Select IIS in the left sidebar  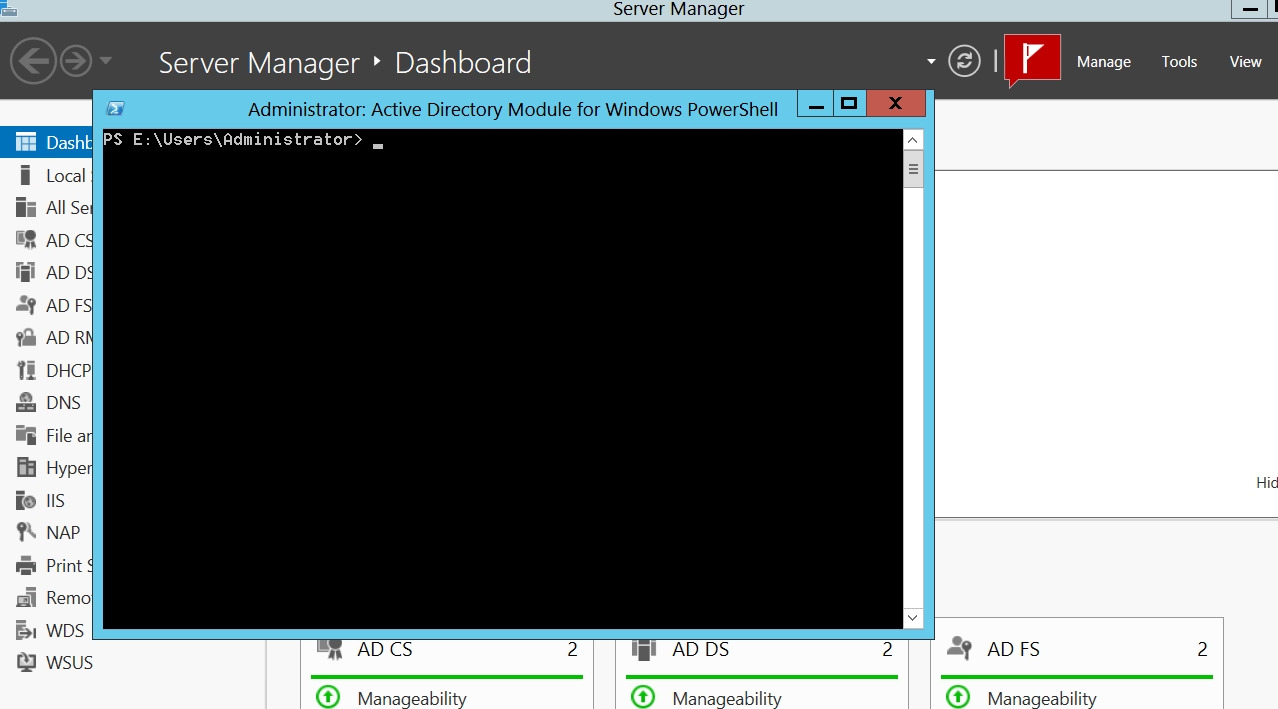(x=55, y=501)
